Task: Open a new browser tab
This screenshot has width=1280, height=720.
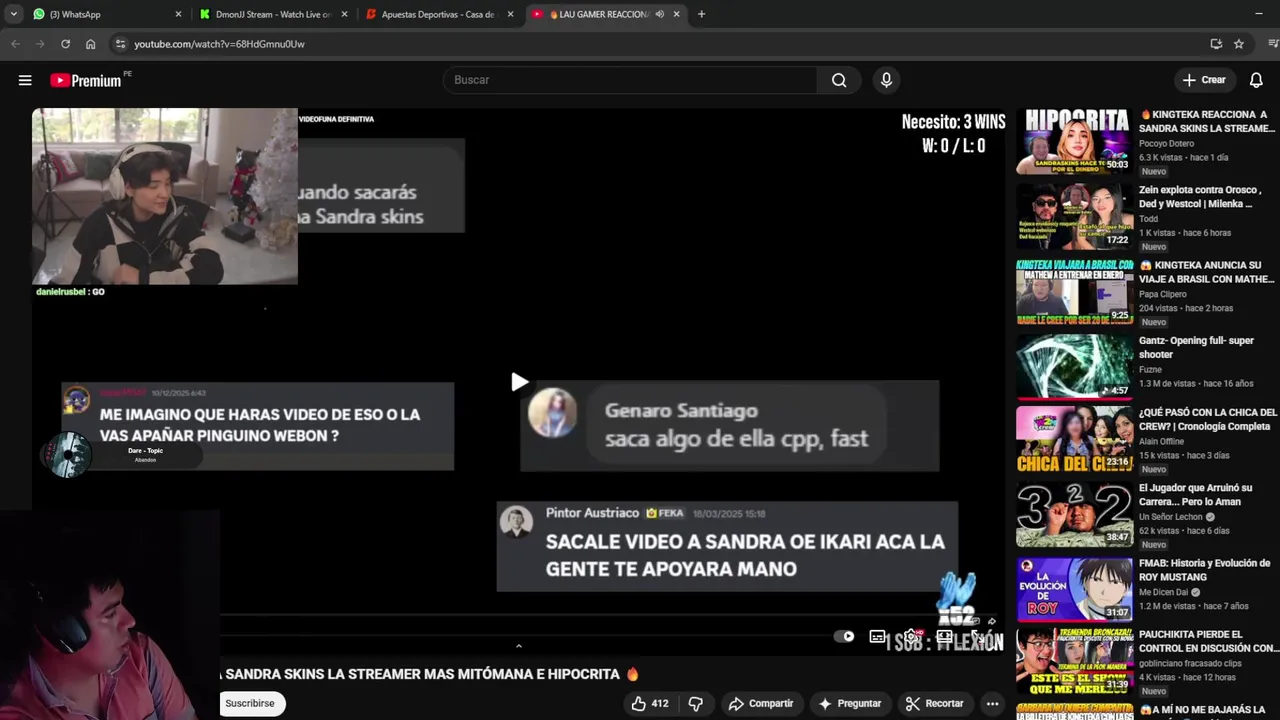Action: pos(701,14)
